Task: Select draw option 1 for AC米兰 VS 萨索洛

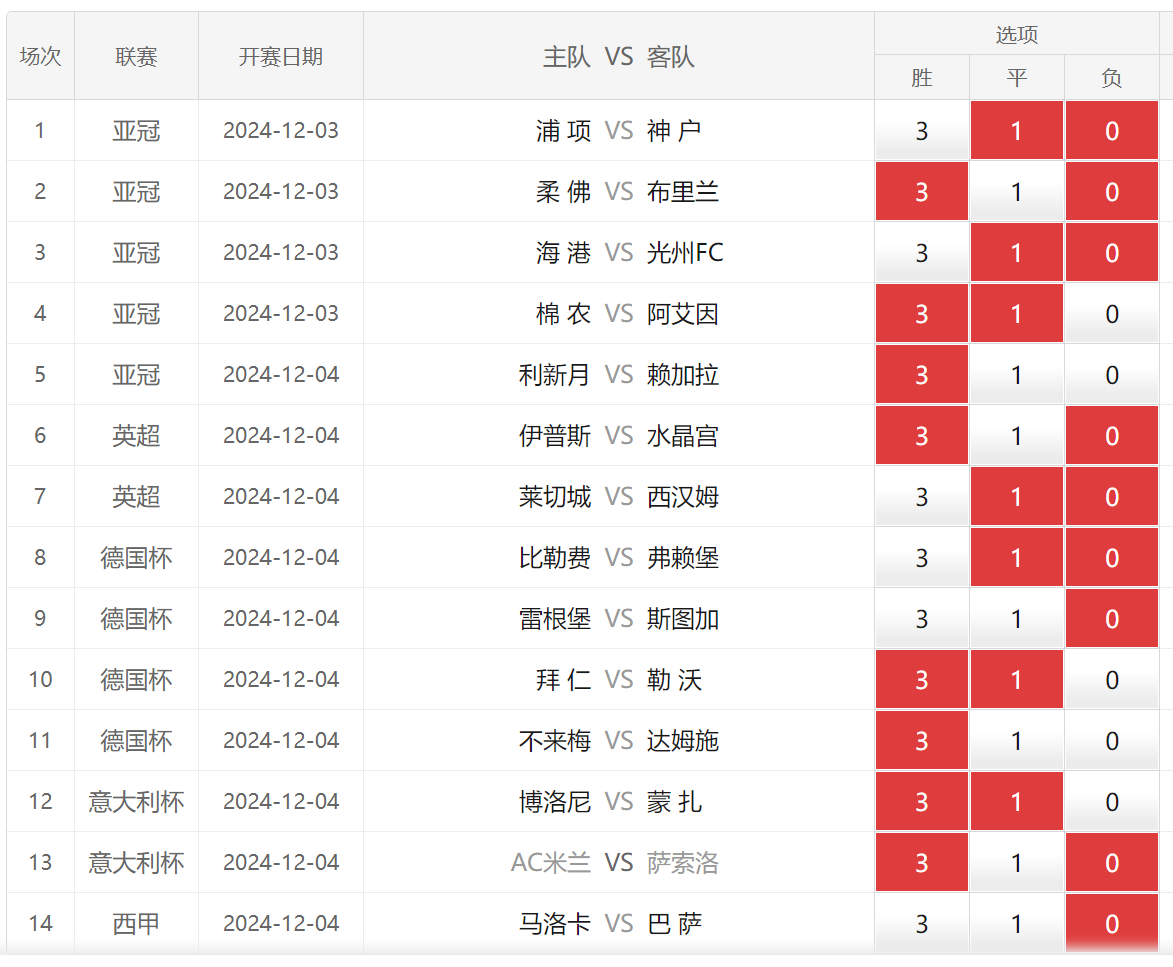Action: pyautogui.click(x=1017, y=862)
